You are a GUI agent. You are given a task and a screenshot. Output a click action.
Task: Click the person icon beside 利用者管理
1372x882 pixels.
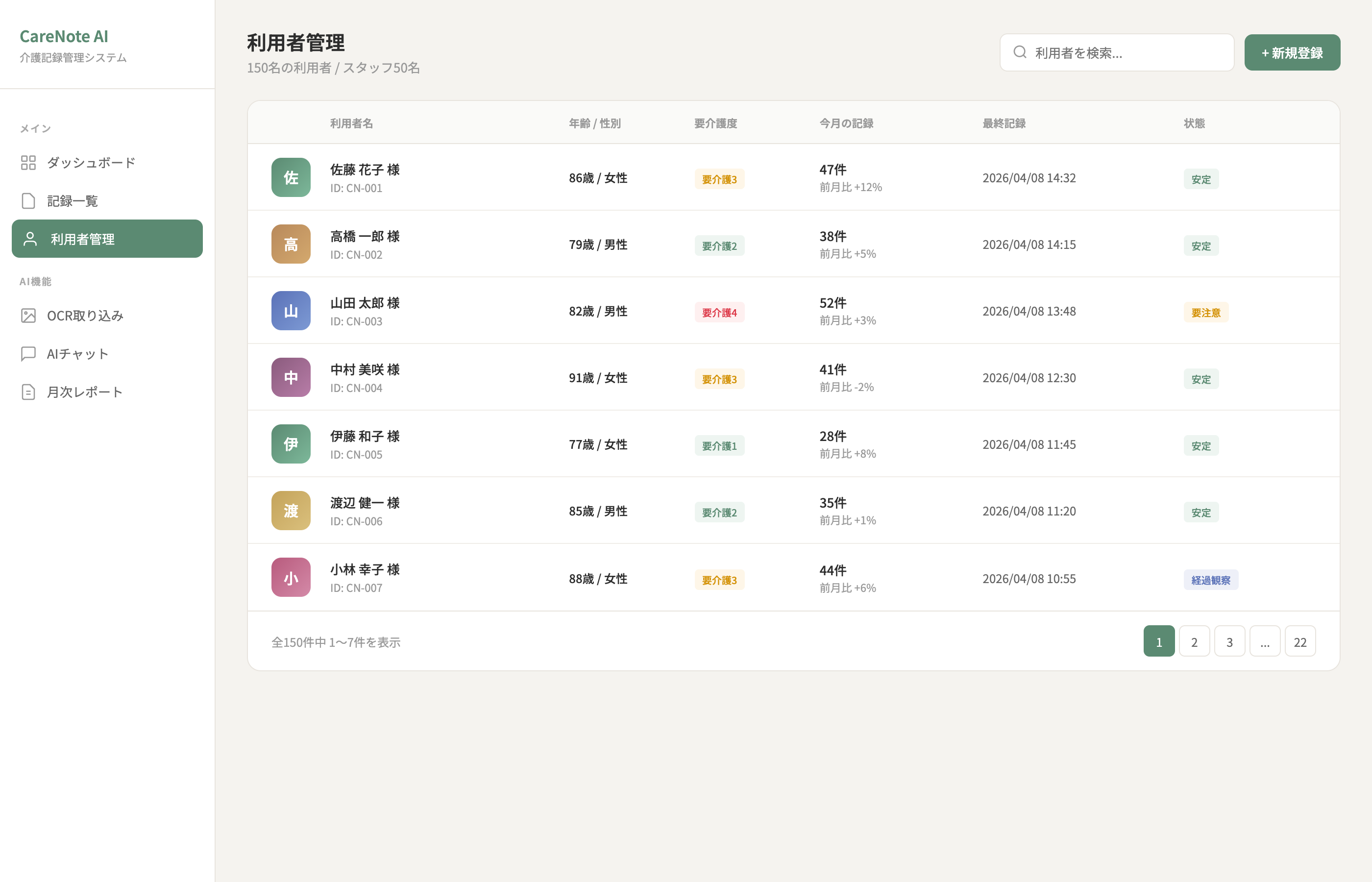(30, 239)
